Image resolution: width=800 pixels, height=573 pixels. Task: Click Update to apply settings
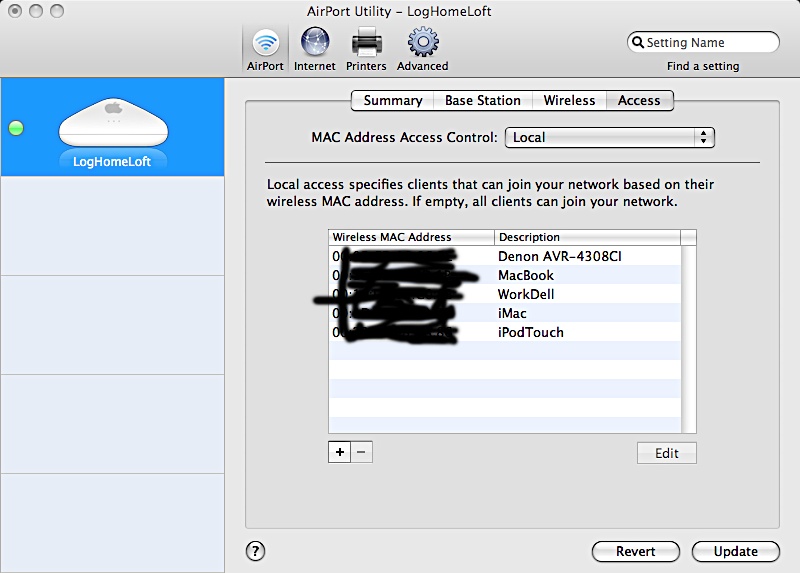(736, 552)
